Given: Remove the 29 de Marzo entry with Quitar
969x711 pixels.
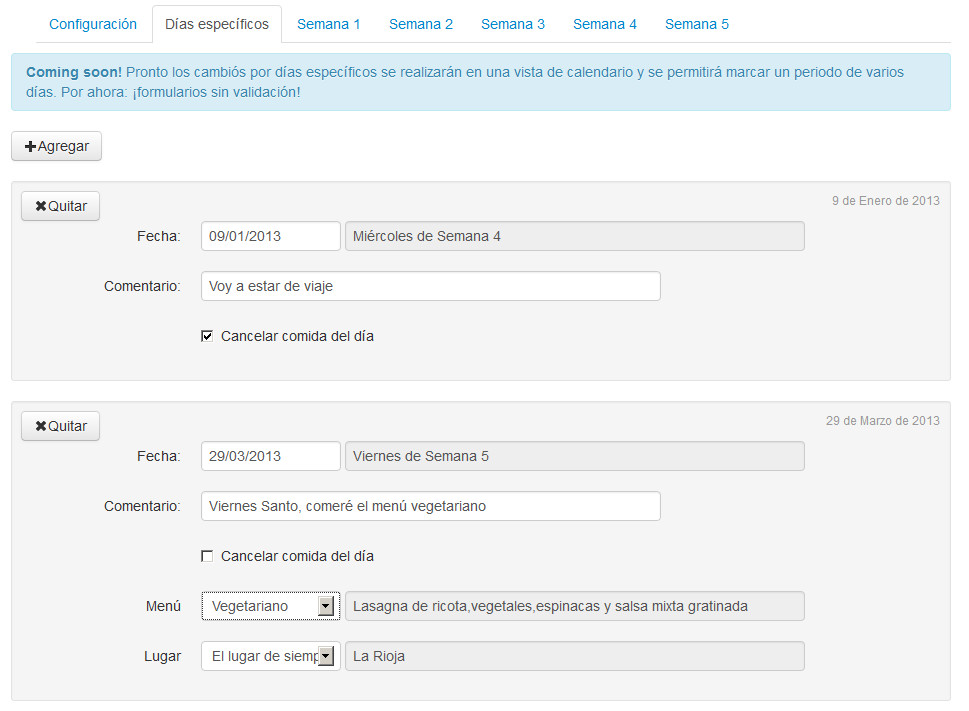Looking at the screenshot, I should pyautogui.click(x=61, y=426).
